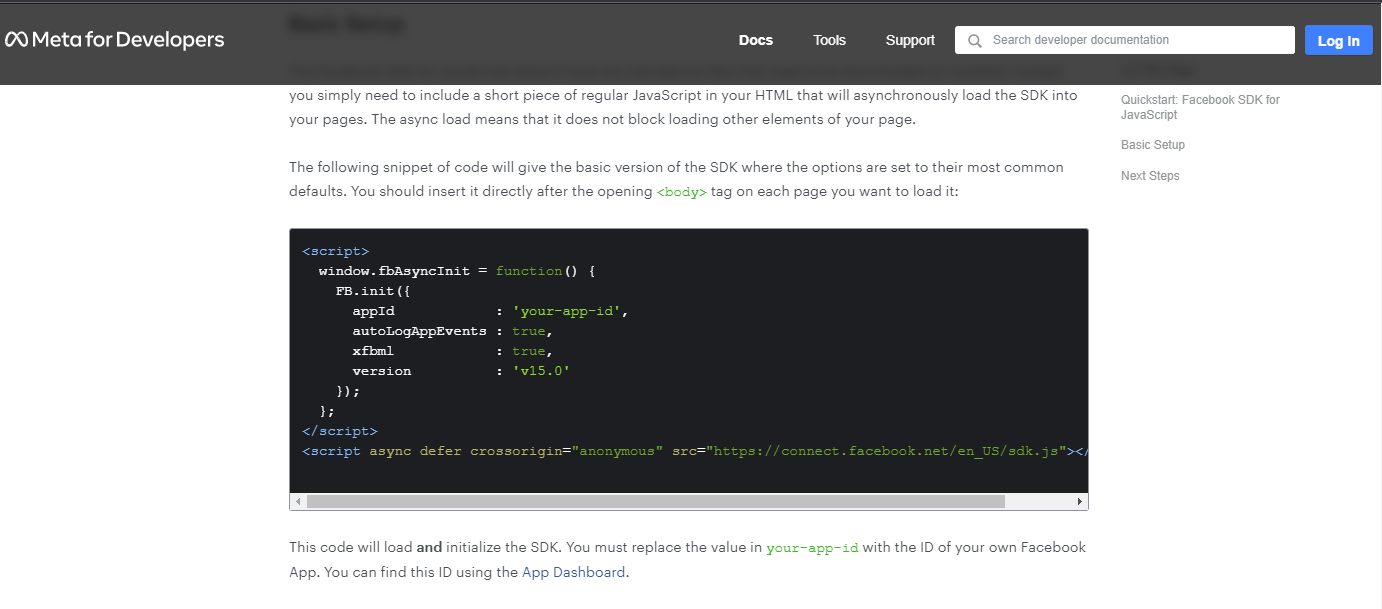Click the search magnifier icon
The image size is (1382, 609).
(x=975, y=41)
